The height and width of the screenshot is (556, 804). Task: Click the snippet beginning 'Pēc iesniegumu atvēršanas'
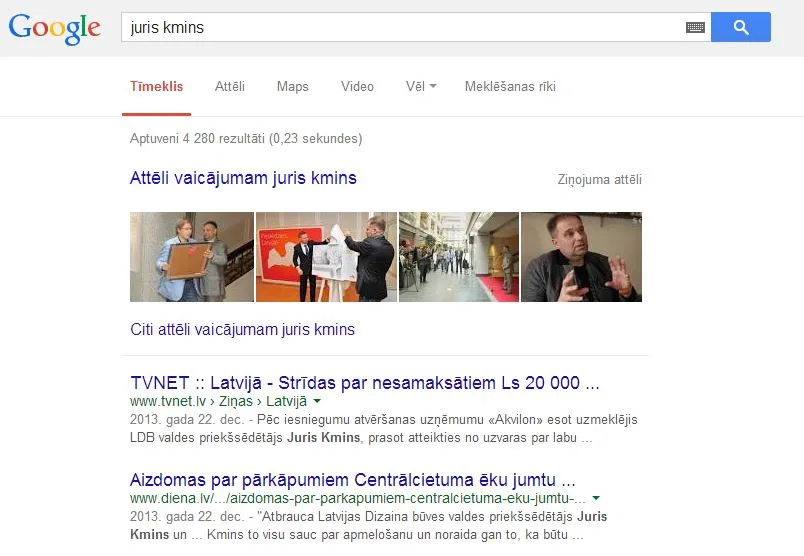pyautogui.click(x=384, y=429)
